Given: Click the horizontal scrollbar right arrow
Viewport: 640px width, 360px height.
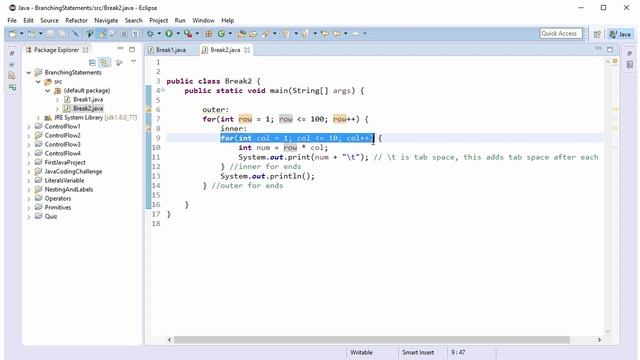Looking at the screenshot, I should click(x=599, y=340).
